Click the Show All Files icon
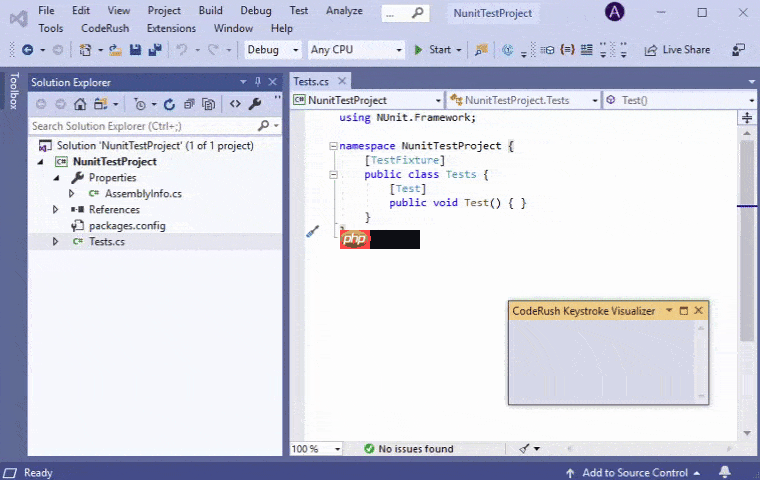 [x=208, y=104]
